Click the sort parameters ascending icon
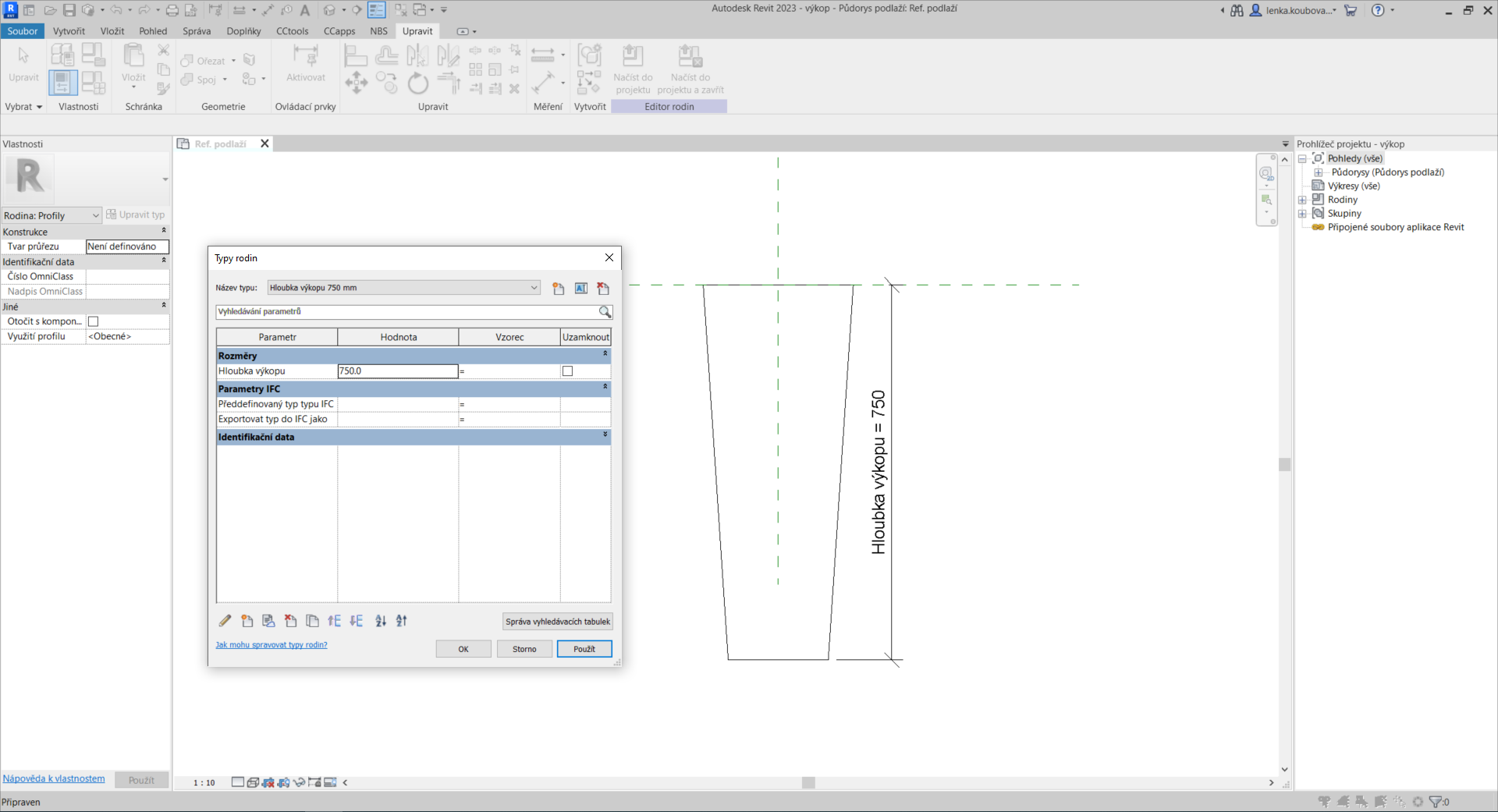This screenshot has height=812, width=1498. (381, 621)
